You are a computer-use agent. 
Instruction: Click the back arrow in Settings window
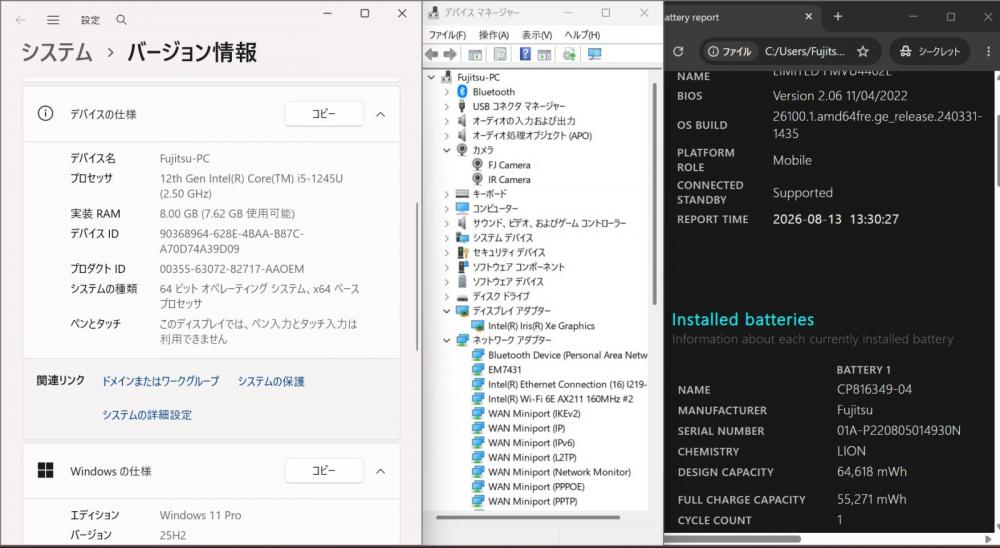[x=20, y=20]
